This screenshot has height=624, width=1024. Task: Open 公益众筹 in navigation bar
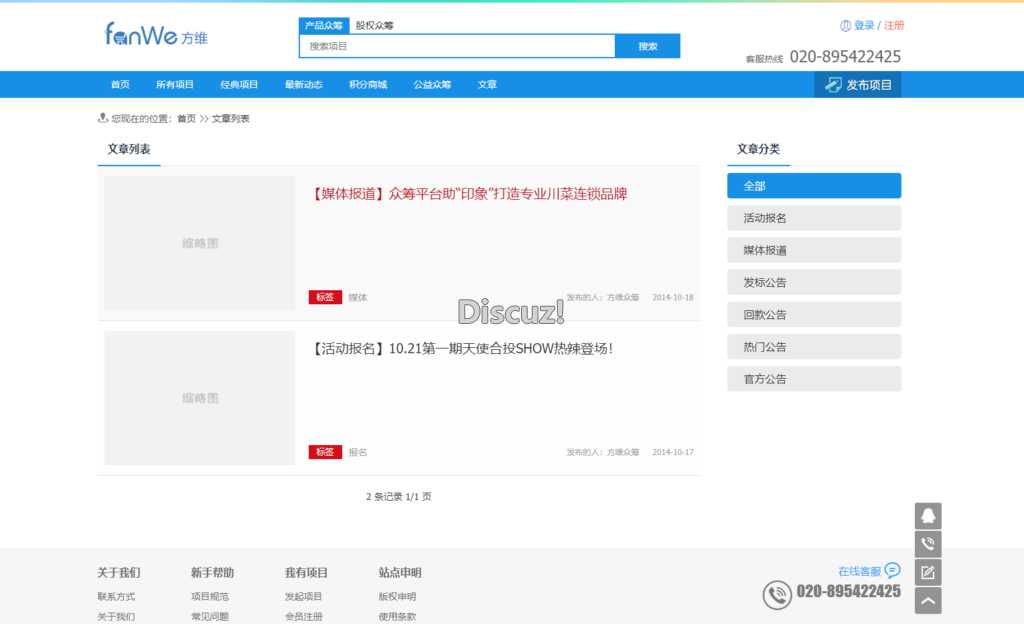coord(432,84)
